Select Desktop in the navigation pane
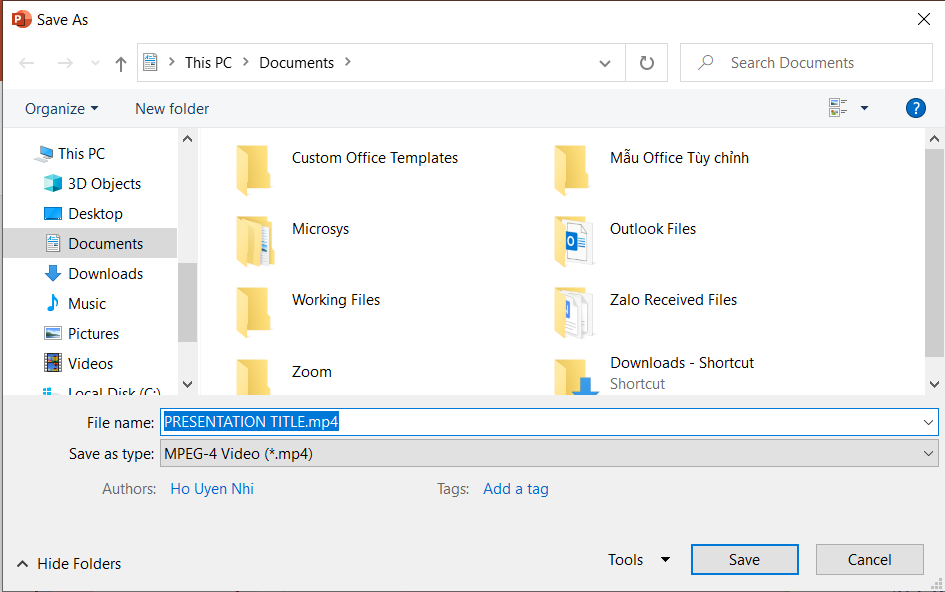Viewport: 945px width, 592px height. [95, 214]
